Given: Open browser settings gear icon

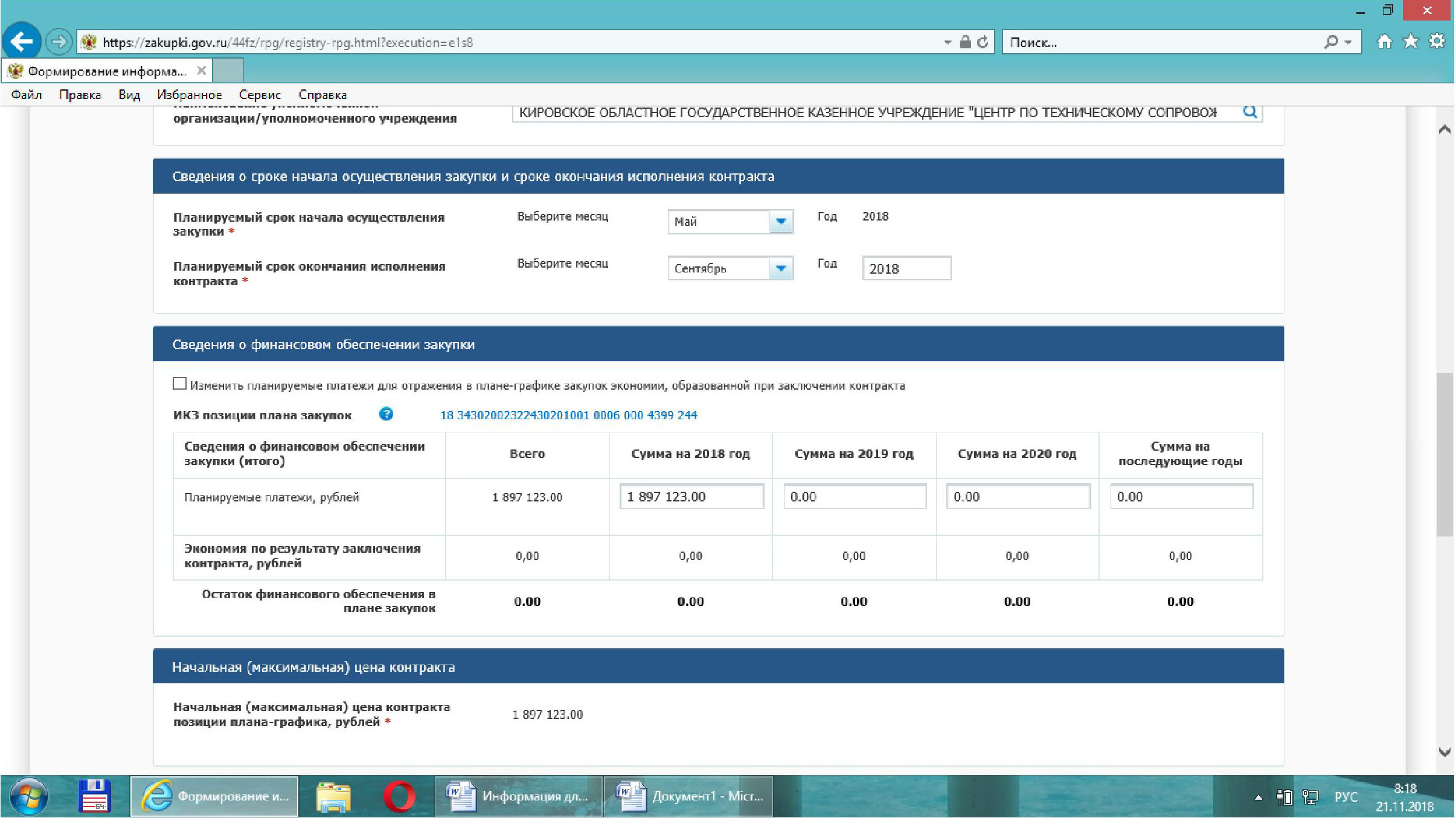Looking at the screenshot, I should pos(1437,42).
